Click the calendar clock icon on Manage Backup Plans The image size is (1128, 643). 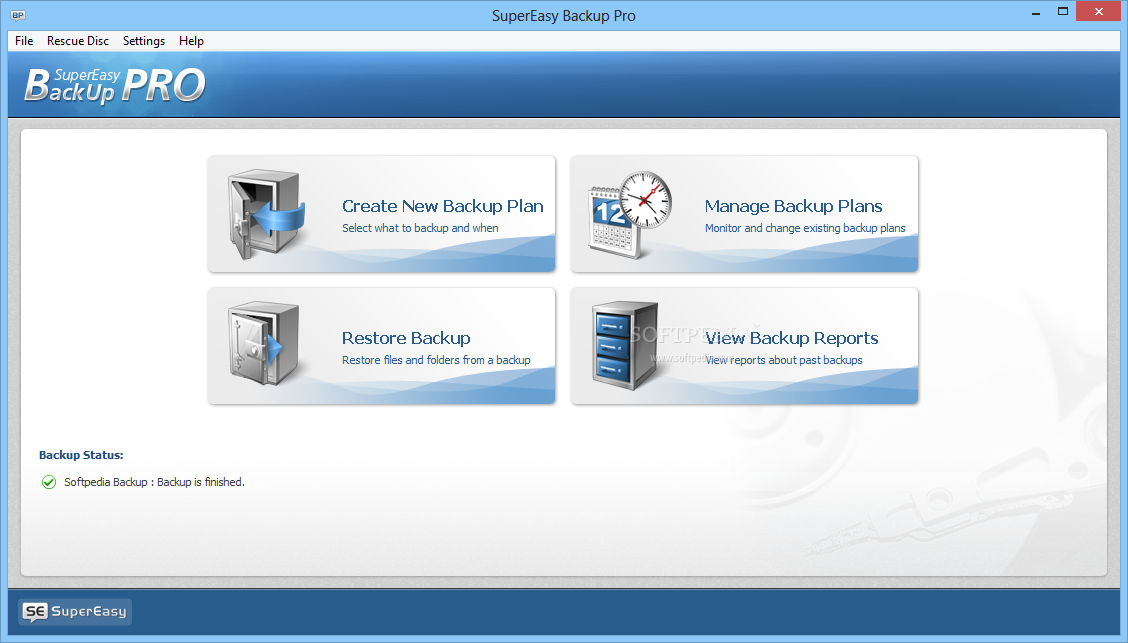click(x=629, y=214)
